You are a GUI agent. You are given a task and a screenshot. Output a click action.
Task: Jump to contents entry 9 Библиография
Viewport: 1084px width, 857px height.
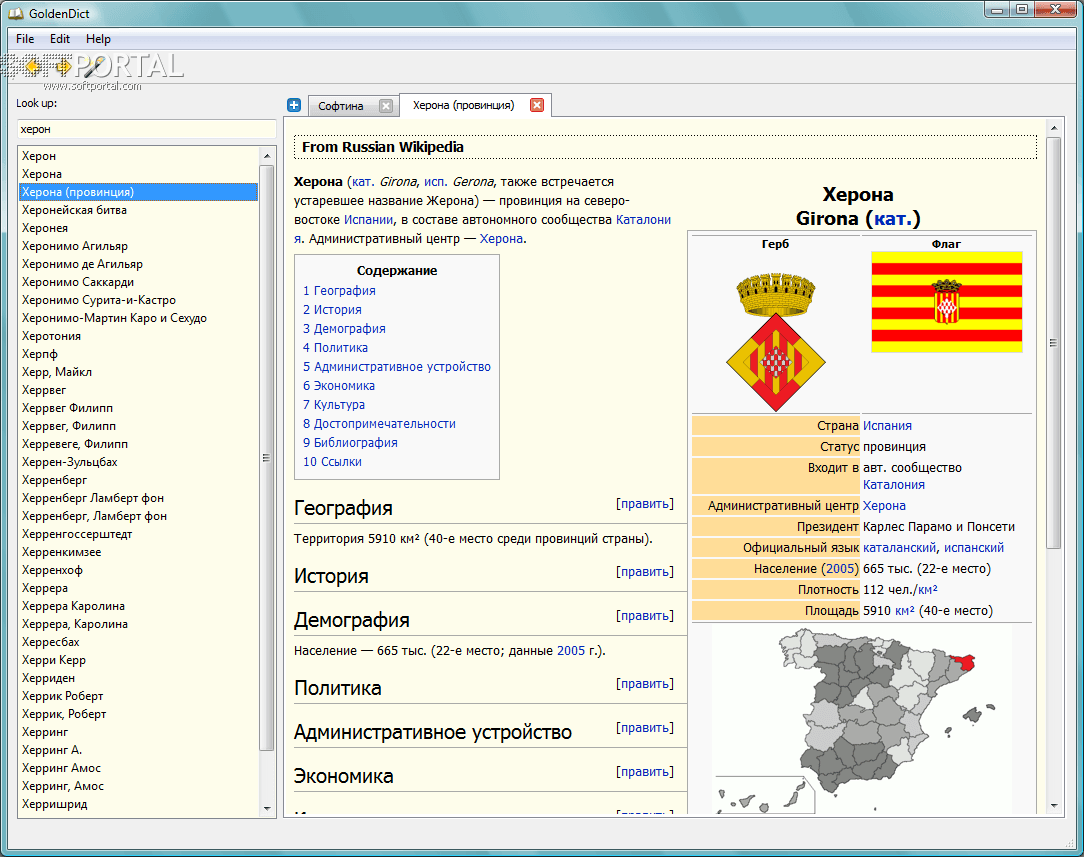(351, 443)
